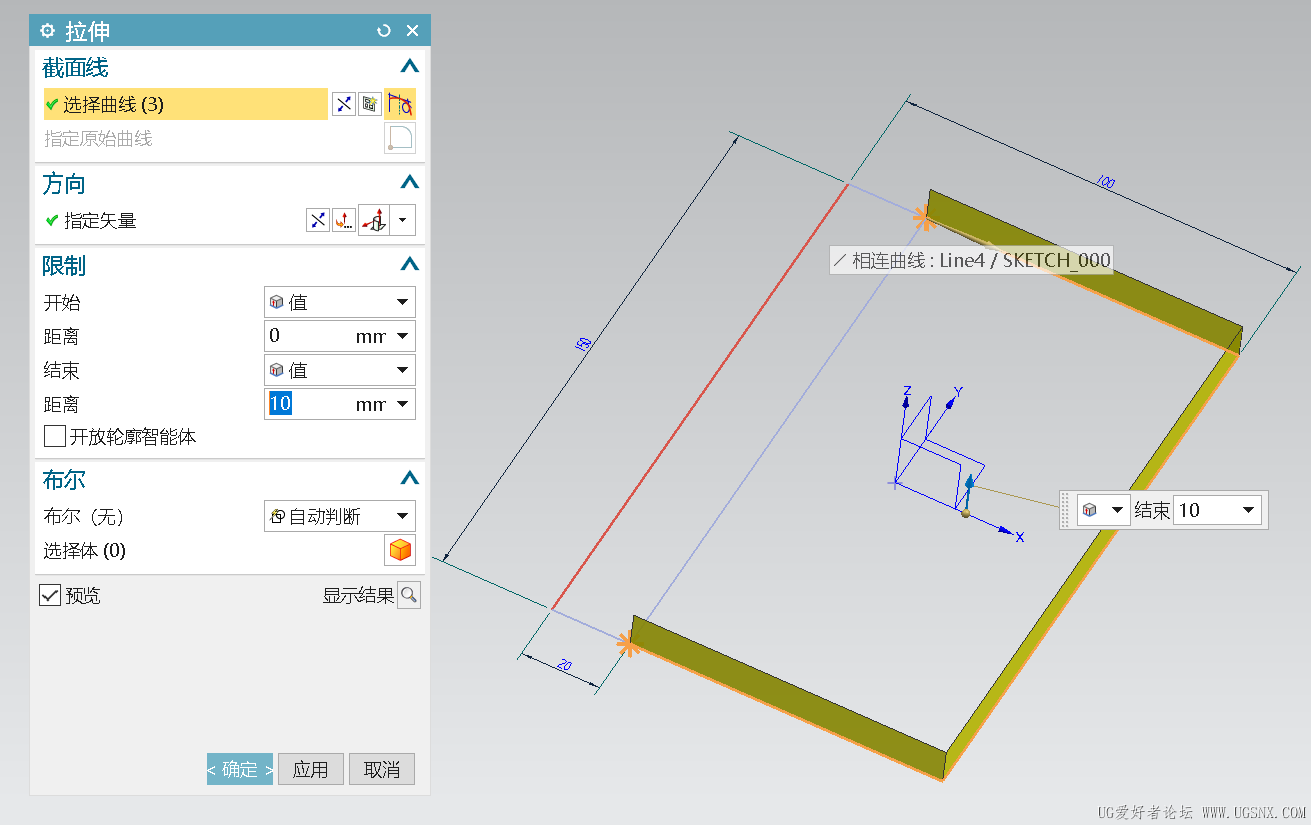Click the 确定 button

[240, 769]
